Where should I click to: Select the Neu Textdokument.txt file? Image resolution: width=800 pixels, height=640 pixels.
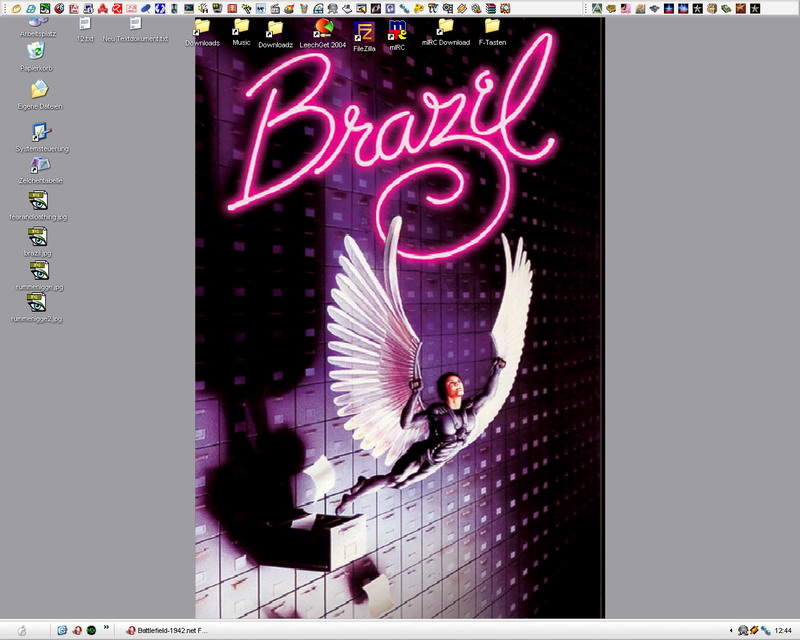point(135,30)
